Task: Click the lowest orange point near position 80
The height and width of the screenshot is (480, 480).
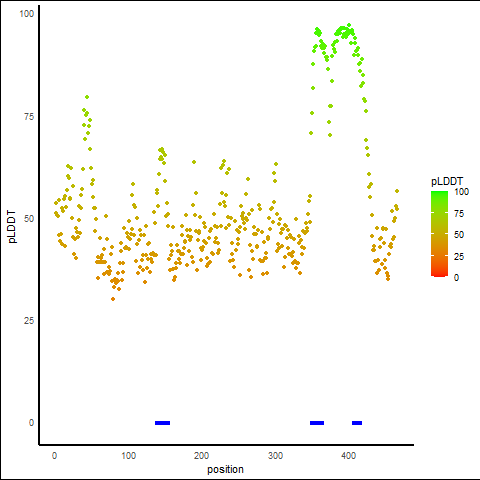Action: [x=113, y=299]
